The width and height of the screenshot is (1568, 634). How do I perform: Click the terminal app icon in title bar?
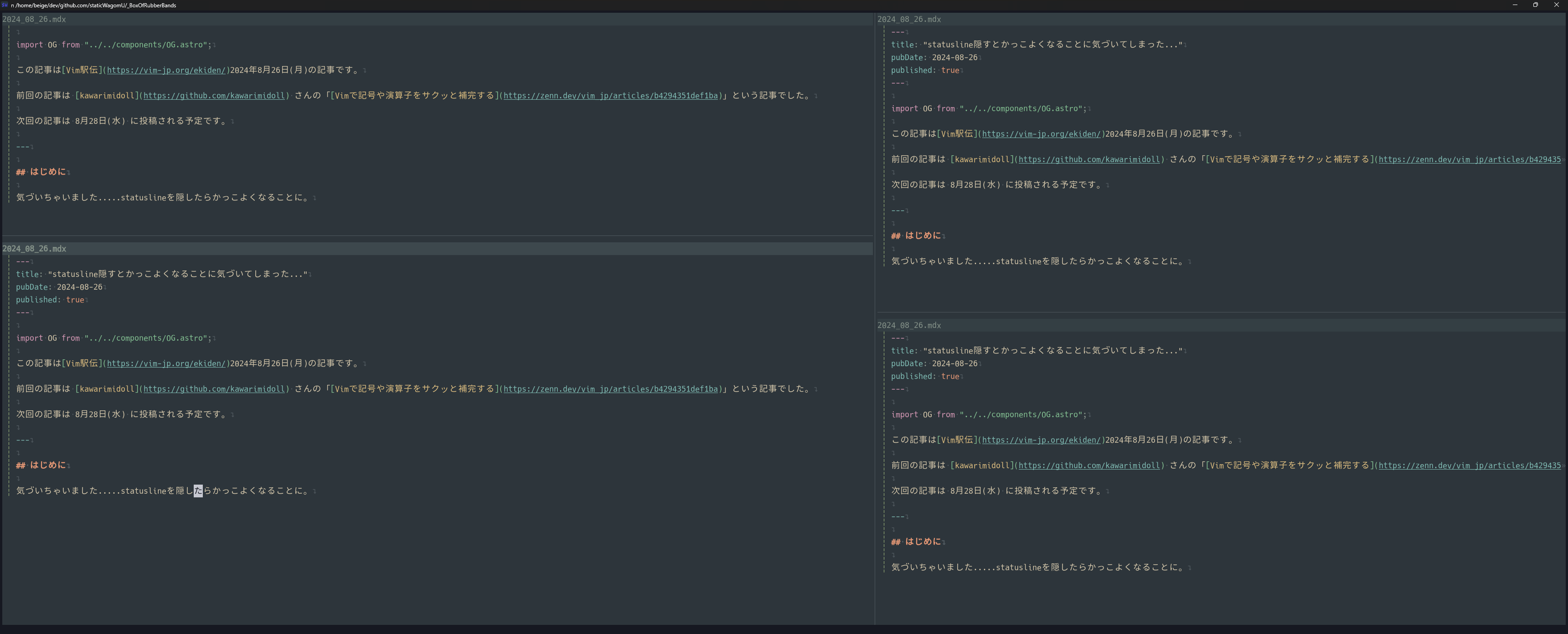5,5
